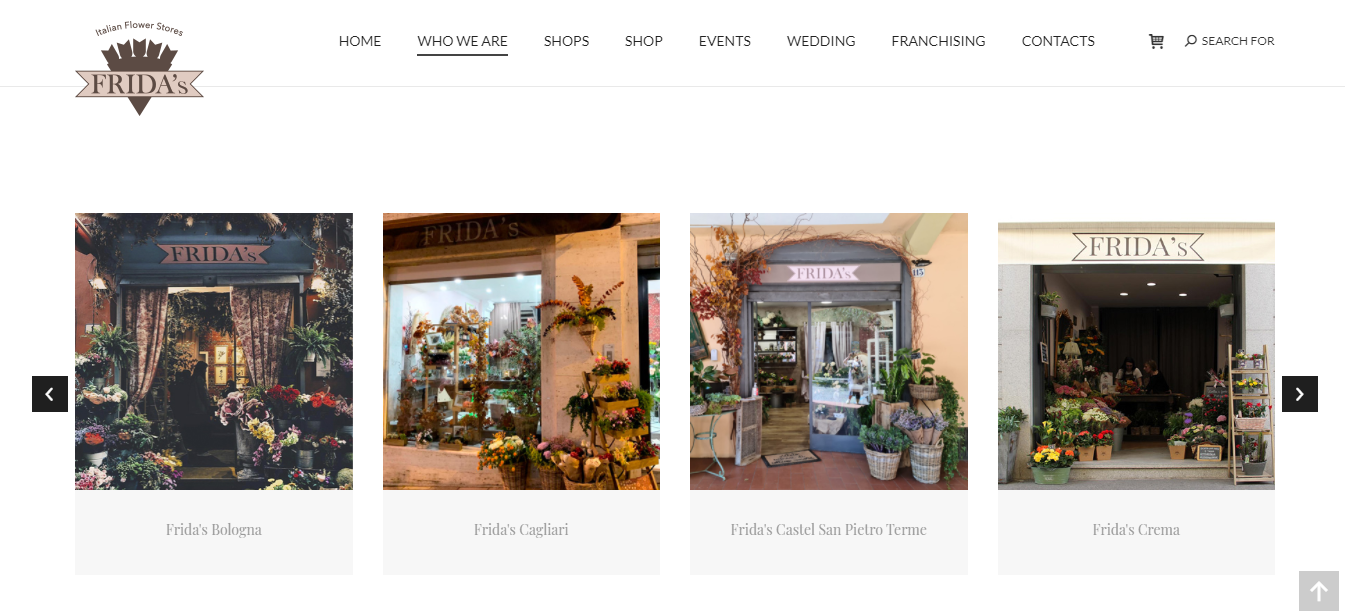Open the CONTACTS page
Screen dimensions: 1345x614
point(1058,41)
